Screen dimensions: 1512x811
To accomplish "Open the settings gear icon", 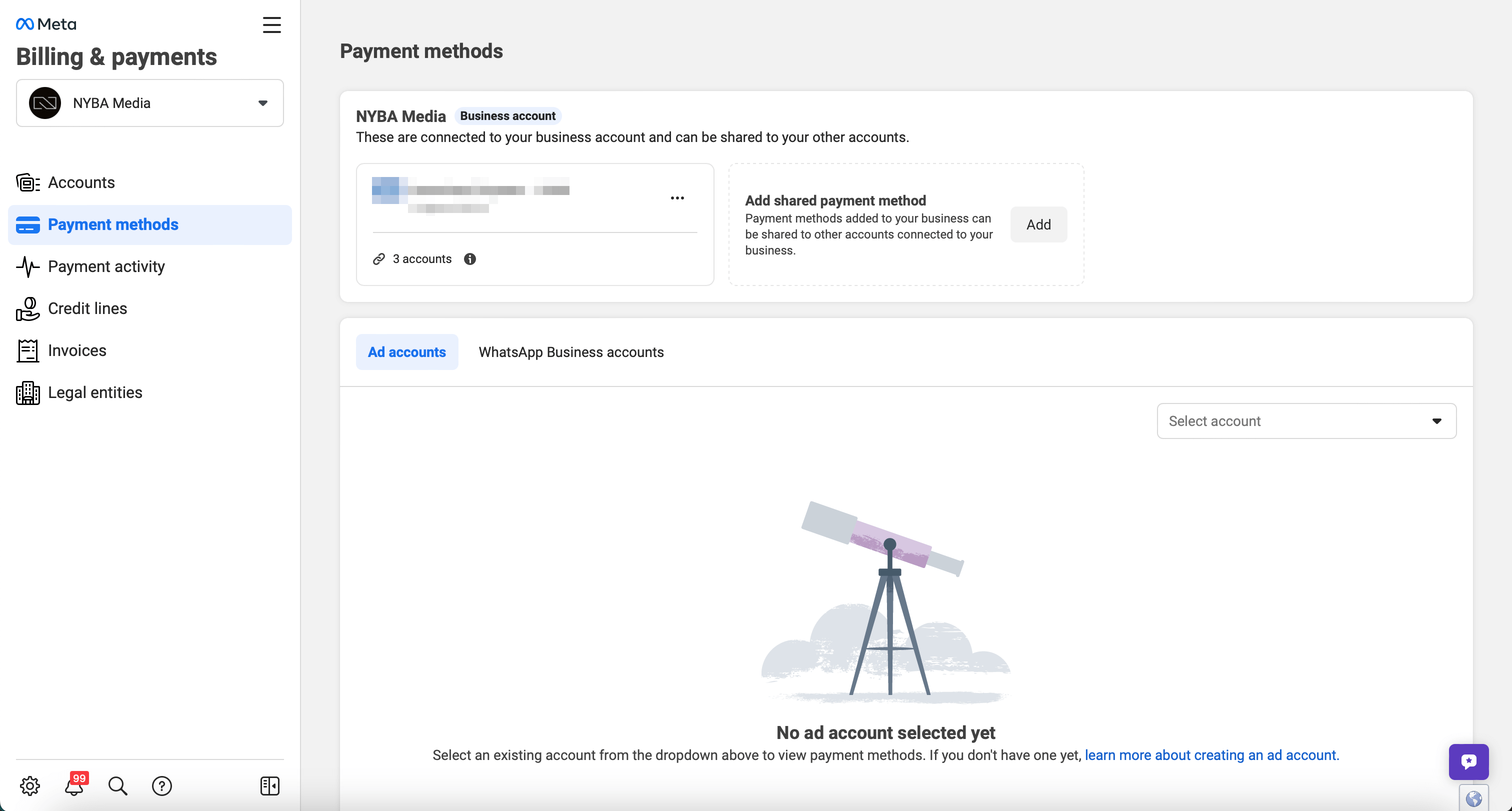I will pyautogui.click(x=30, y=786).
